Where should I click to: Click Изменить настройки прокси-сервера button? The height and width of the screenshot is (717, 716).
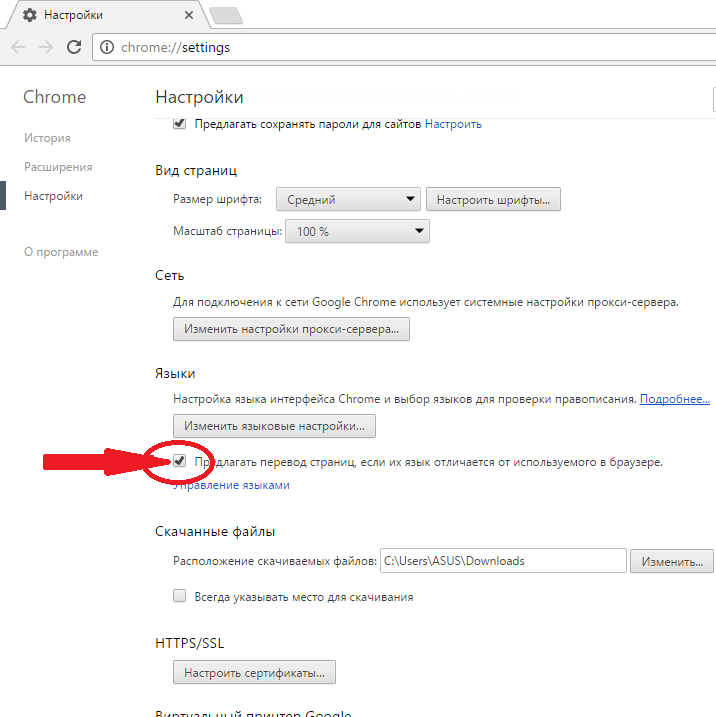point(291,329)
